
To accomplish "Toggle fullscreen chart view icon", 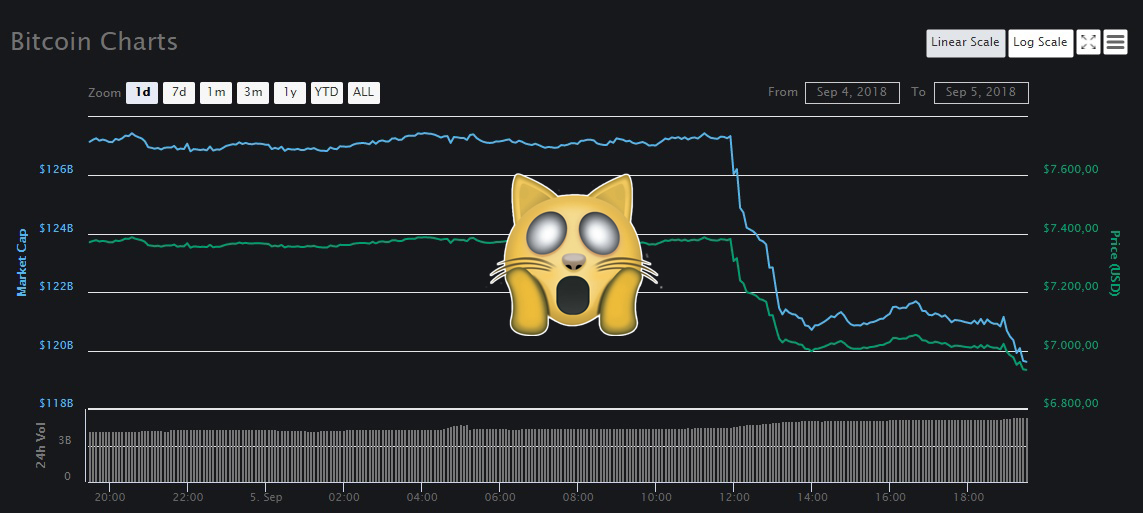I will [1088, 42].
